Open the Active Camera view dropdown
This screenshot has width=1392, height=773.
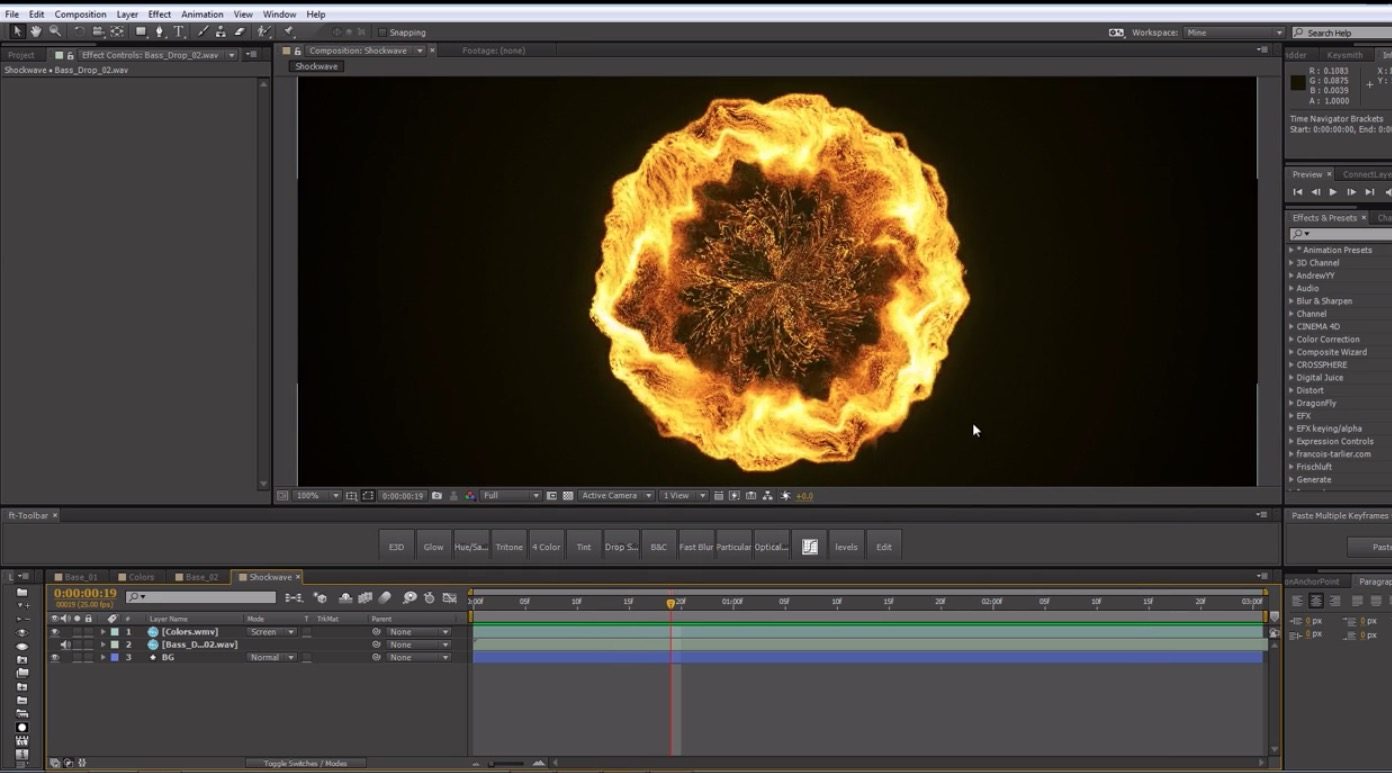tap(617, 496)
